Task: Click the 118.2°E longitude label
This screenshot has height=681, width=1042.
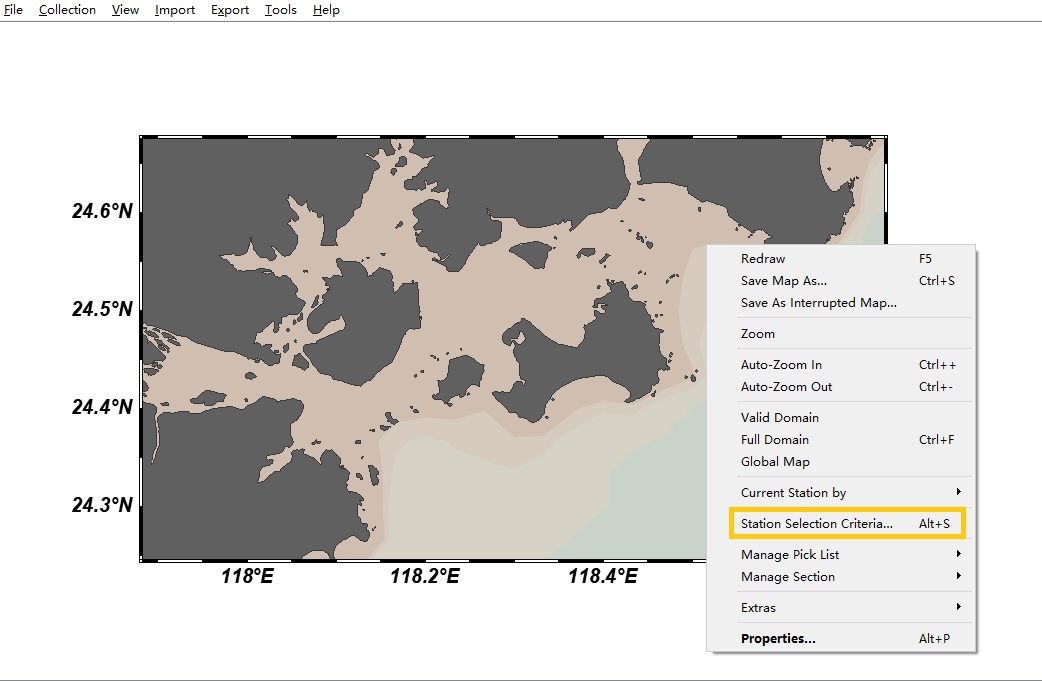Action: pyautogui.click(x=425, y=575)
